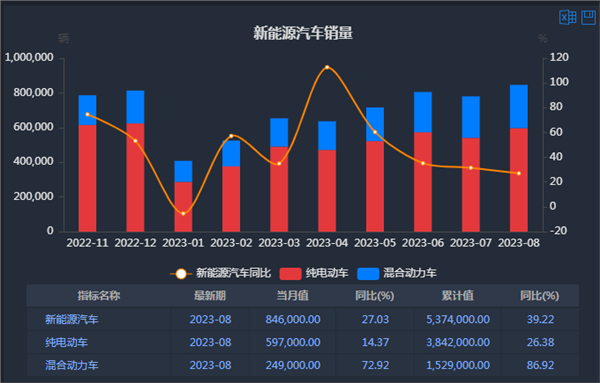Open the 纯电动车 indicator link
Viewport: 600px width, 383px height.
pos(66,342)
